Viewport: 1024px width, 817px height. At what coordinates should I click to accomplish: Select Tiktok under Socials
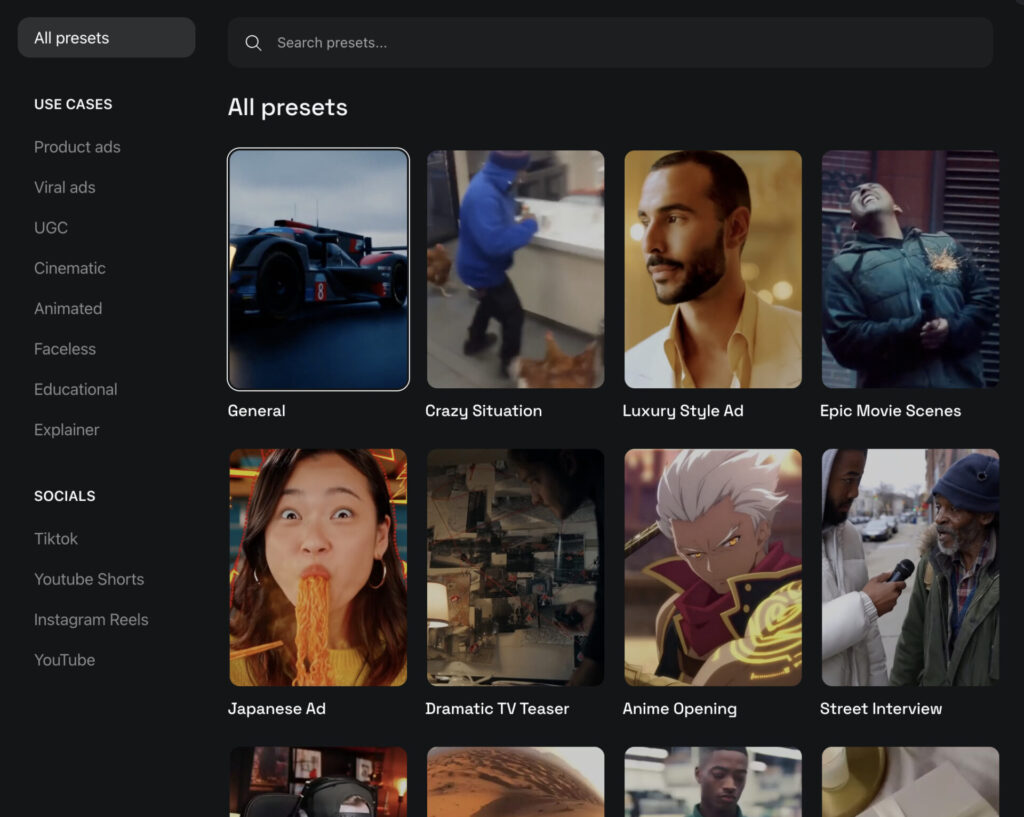click(x=56, y=539)
